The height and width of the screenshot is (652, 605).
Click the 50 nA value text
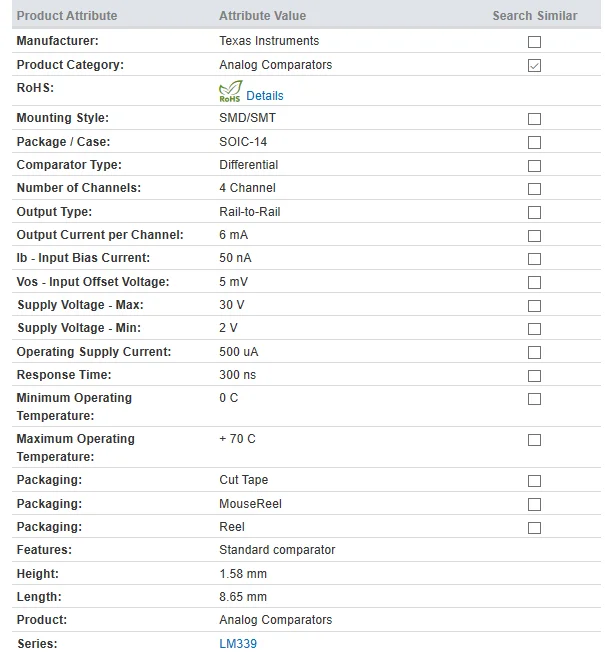pyautogui.click(x=235, y=258)
